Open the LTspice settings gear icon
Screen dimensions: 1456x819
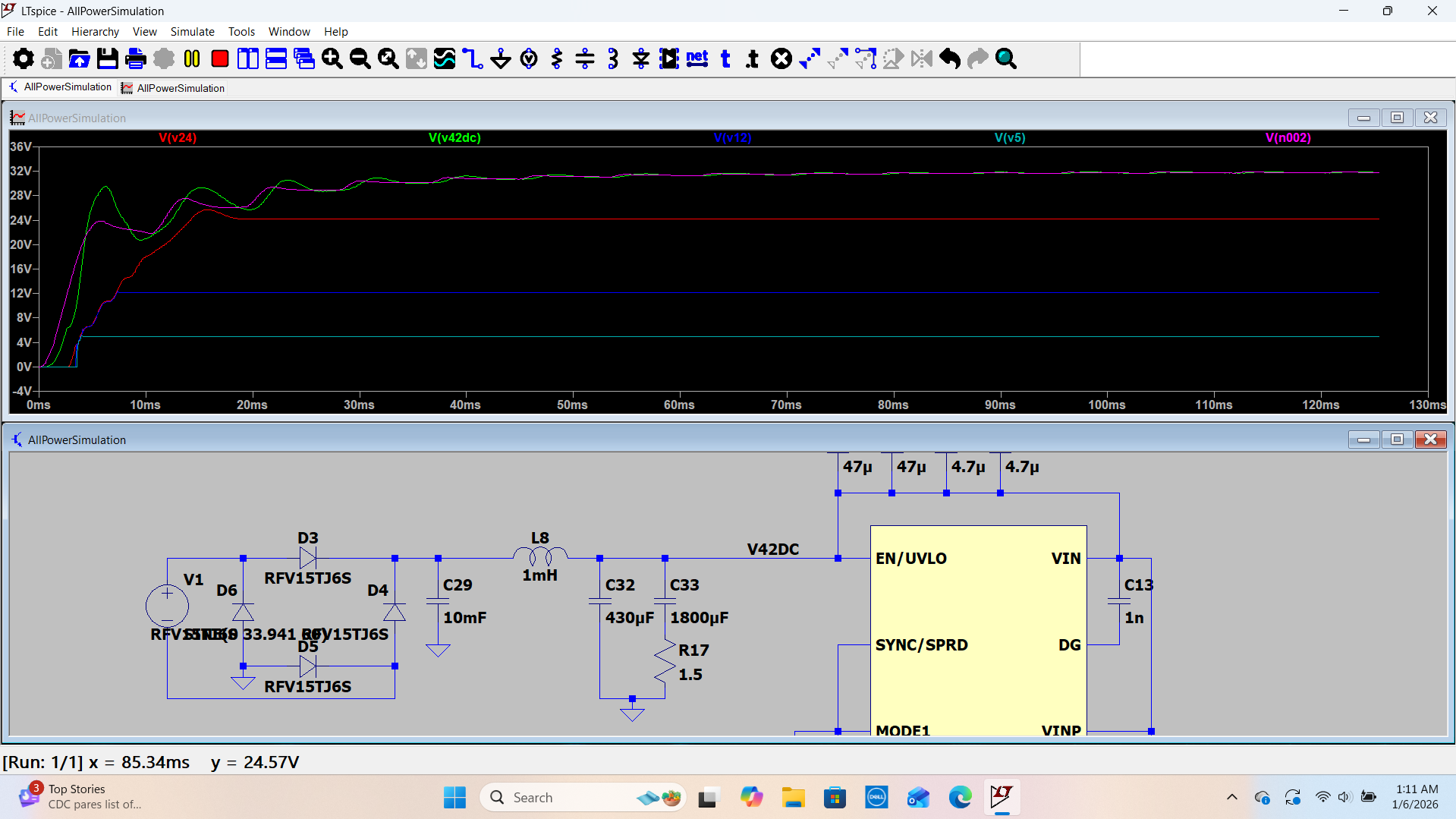click(x=24, y=58)
